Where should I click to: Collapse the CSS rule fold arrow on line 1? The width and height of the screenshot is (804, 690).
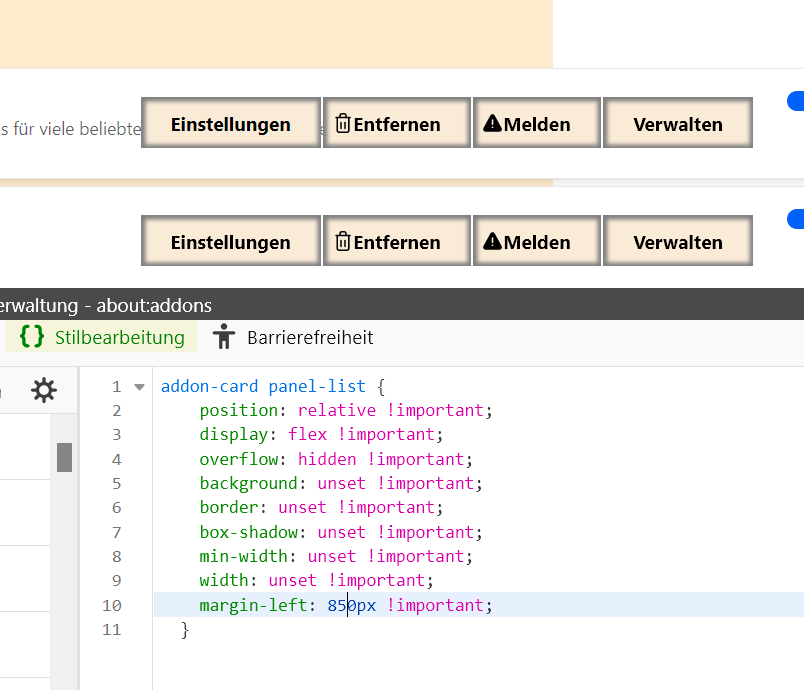139,387
